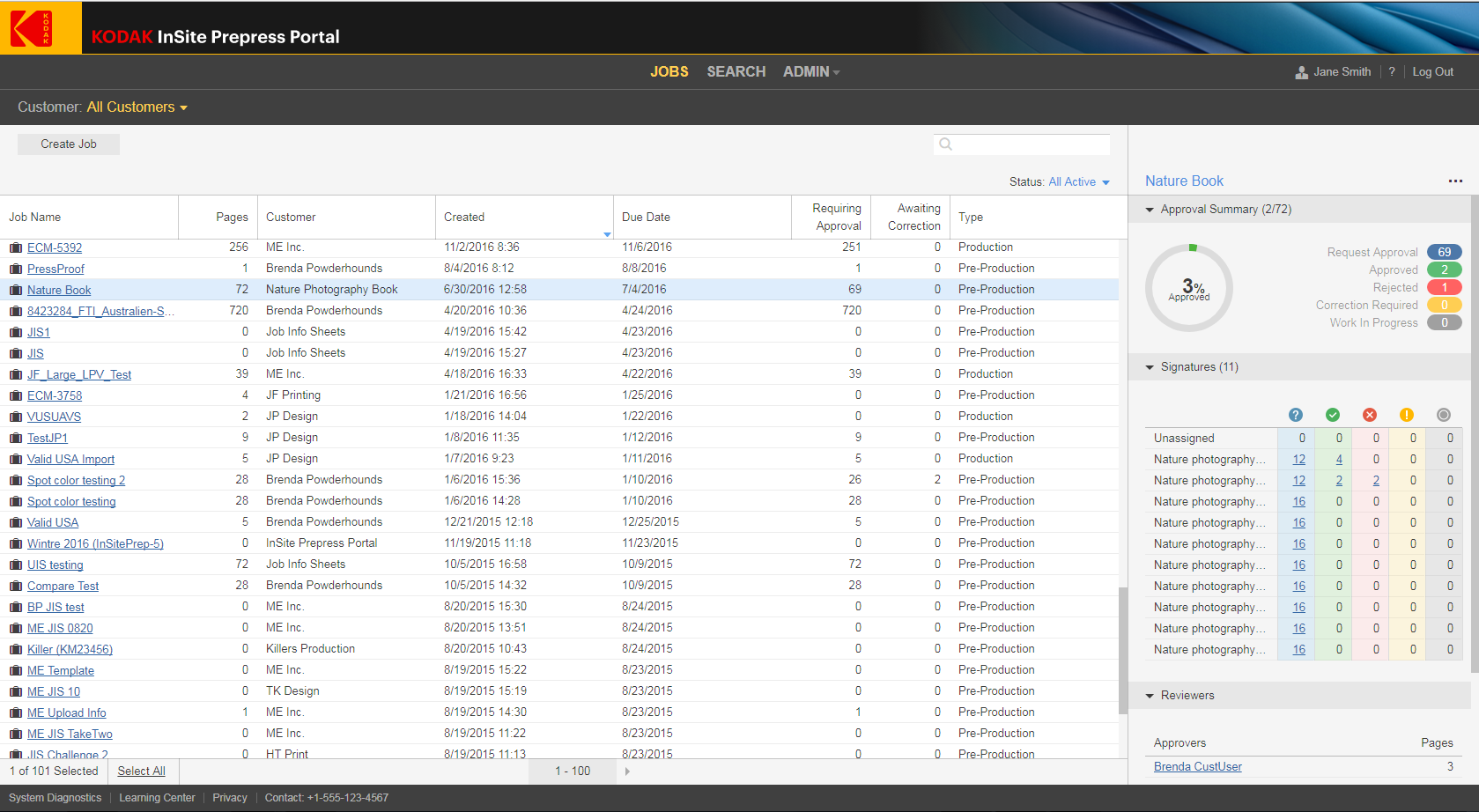Screen dimensions: 1479x812
Task: Click the help question mark icon
Action: tap(1392, 72)
